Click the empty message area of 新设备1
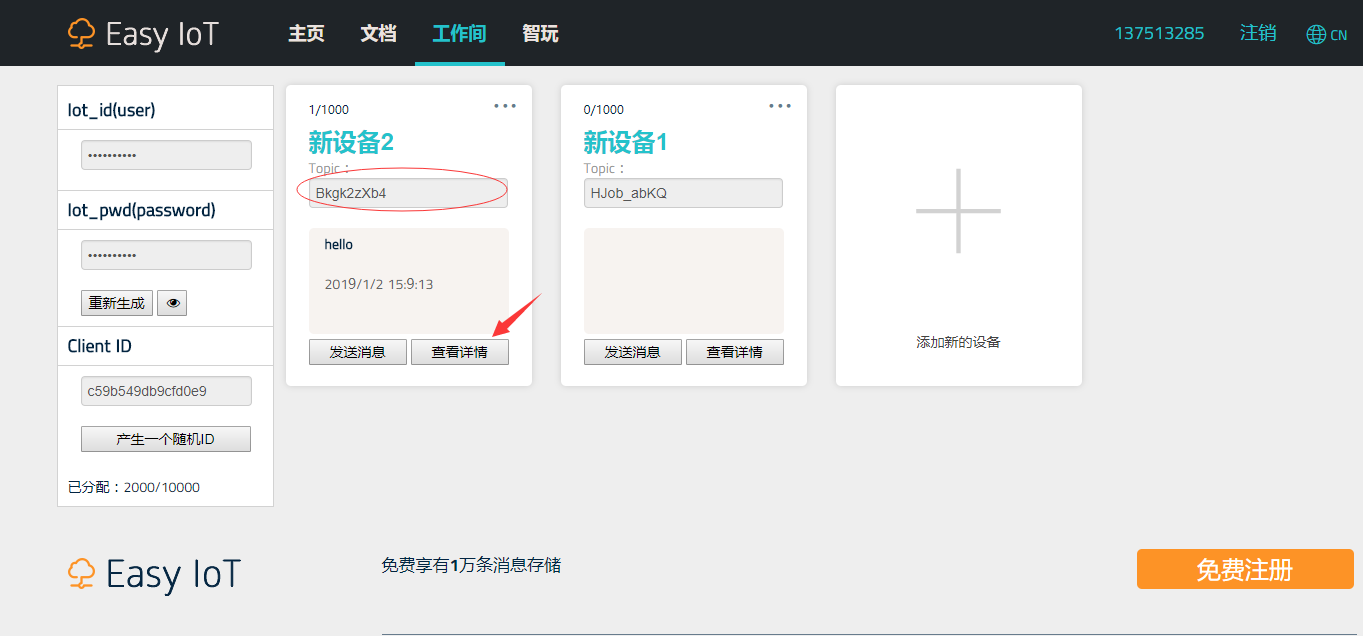 (684, 281)
